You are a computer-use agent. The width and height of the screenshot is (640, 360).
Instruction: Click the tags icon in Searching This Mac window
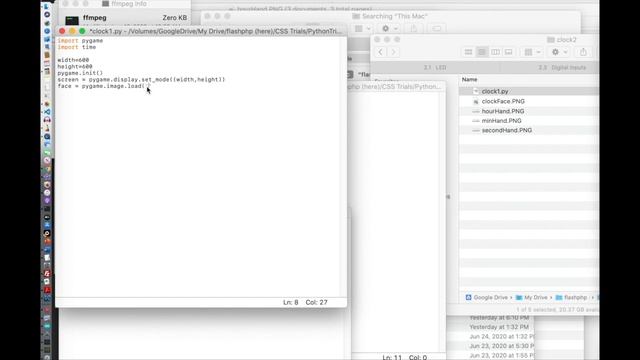coord(436,29)
